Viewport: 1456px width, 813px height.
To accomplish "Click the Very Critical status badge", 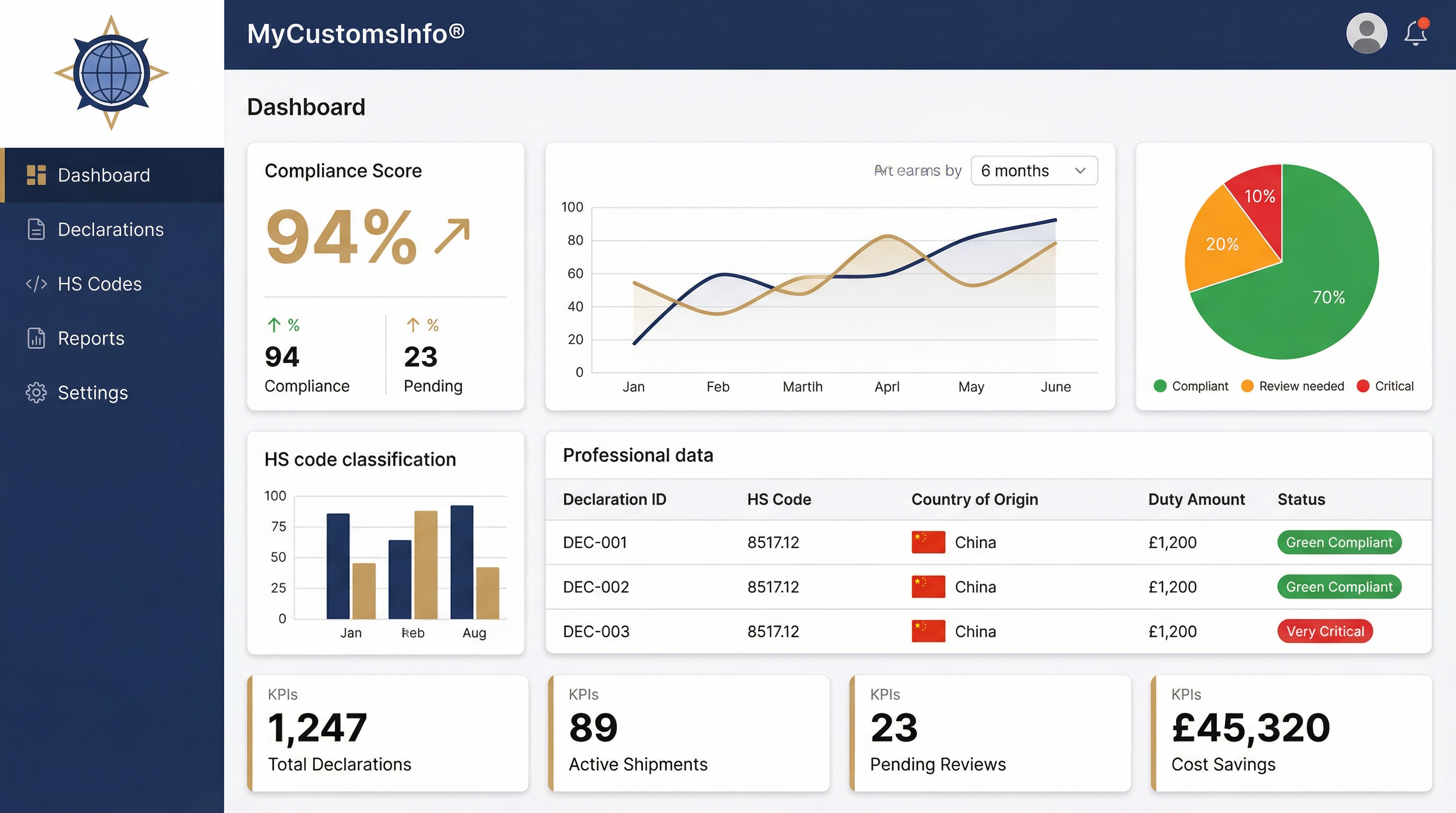I will point(1325,631).
